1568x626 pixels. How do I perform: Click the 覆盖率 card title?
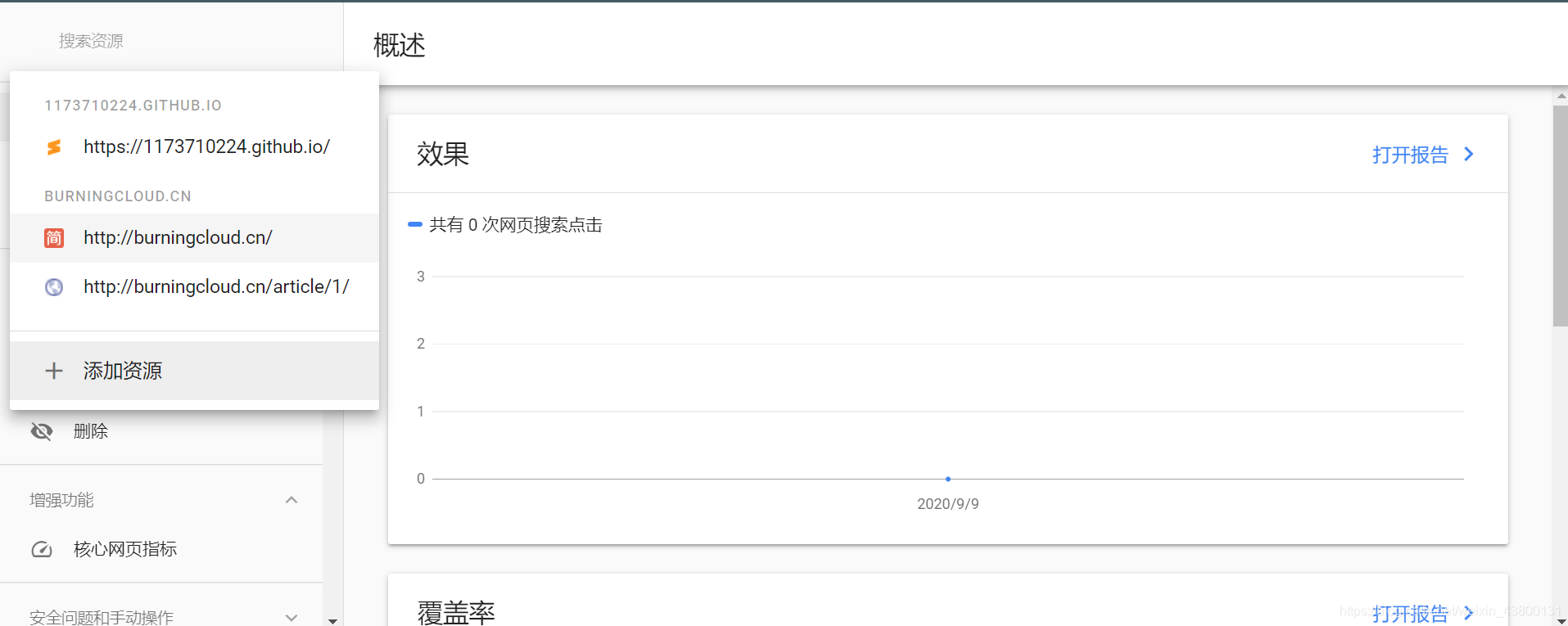[456, 612]
